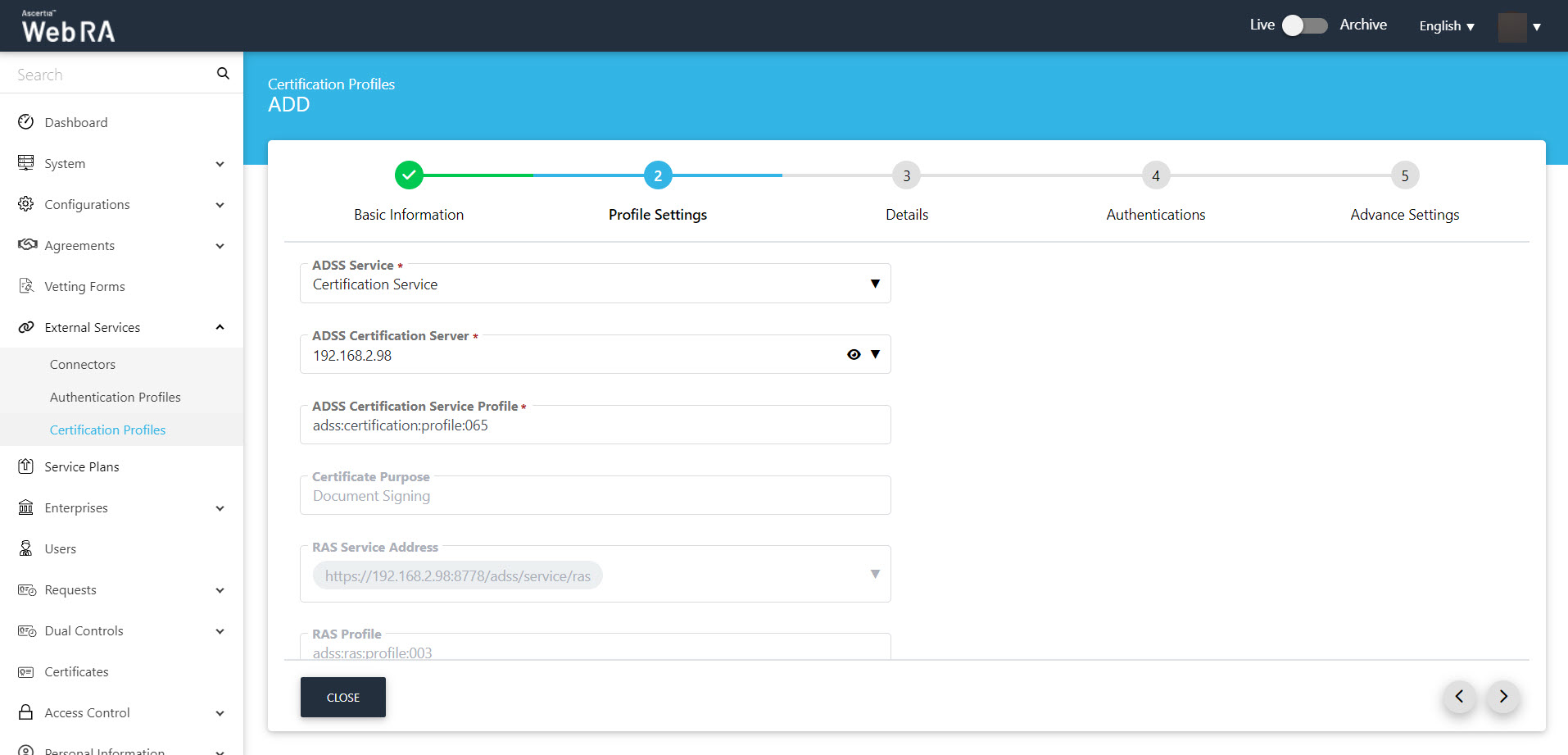Click the Vetting Forms document icon
The width and height of the screenshot is (1568, 755).
click(x=26, y=286)
